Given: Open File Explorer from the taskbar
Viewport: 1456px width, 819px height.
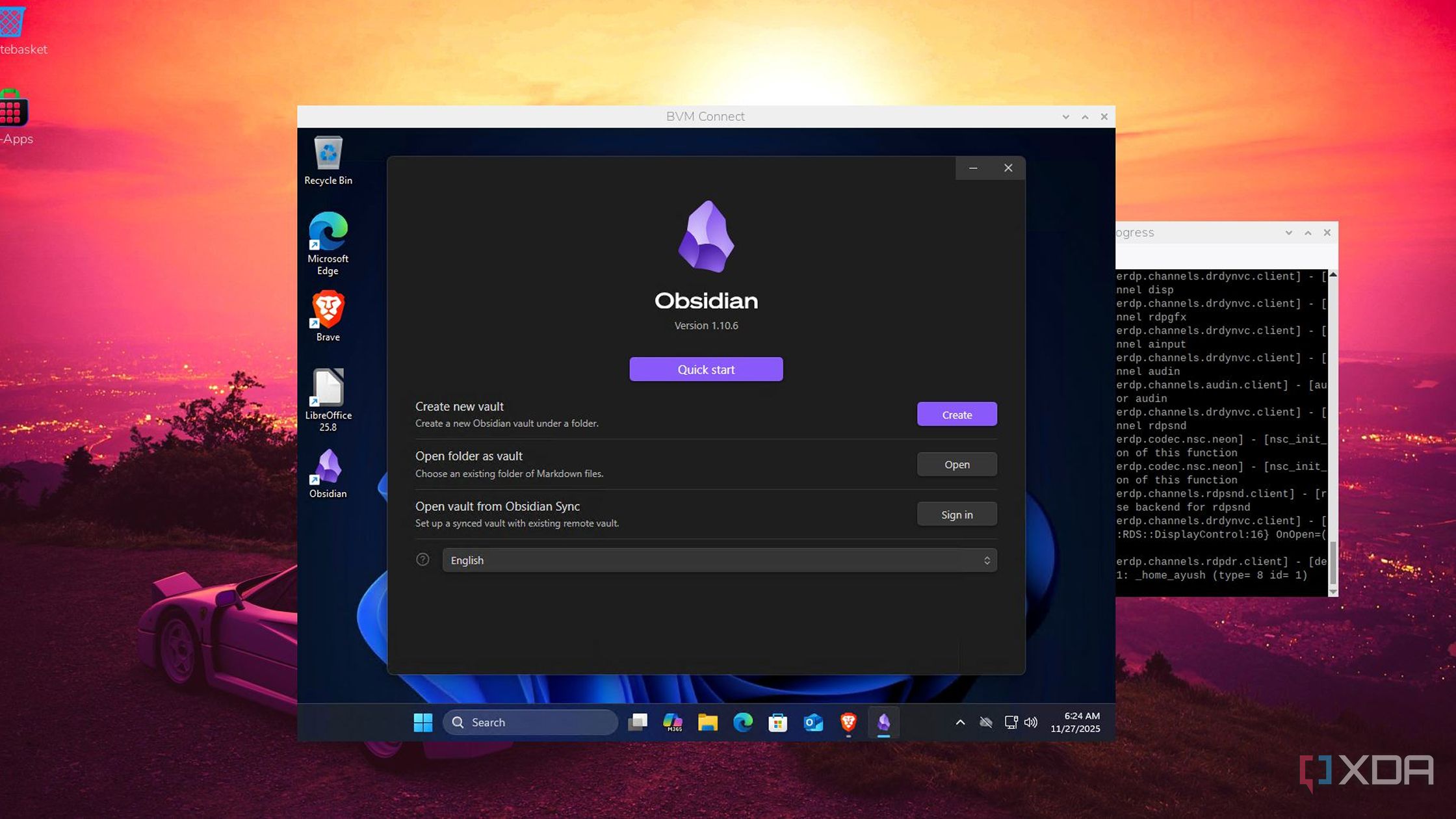Looking at the screenshot, I should pyautogui.click(x=708, y=722).
